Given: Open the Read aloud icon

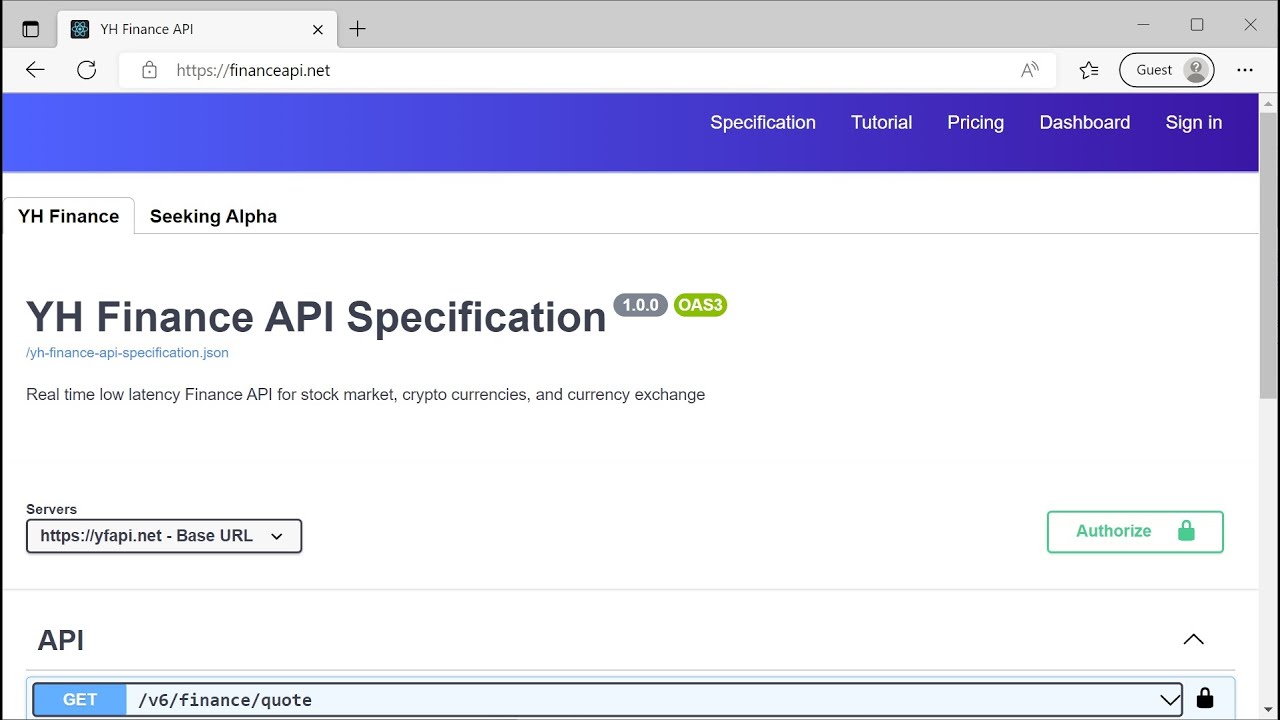Looking at the screenshot, I should 1029,70.
